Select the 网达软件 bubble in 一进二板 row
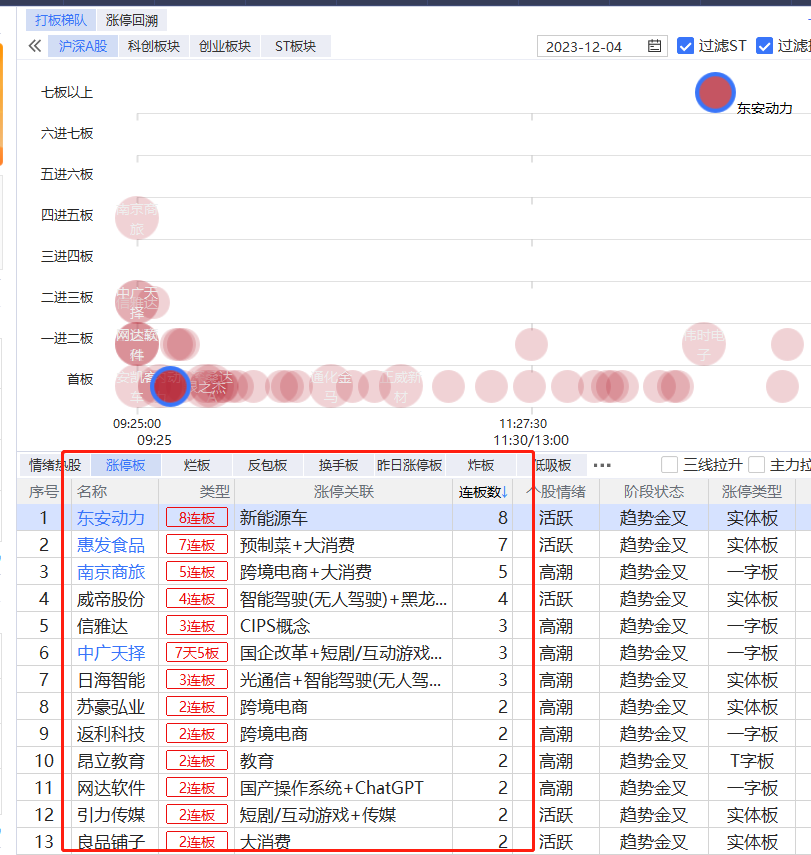811x855 pixels. 137,344
